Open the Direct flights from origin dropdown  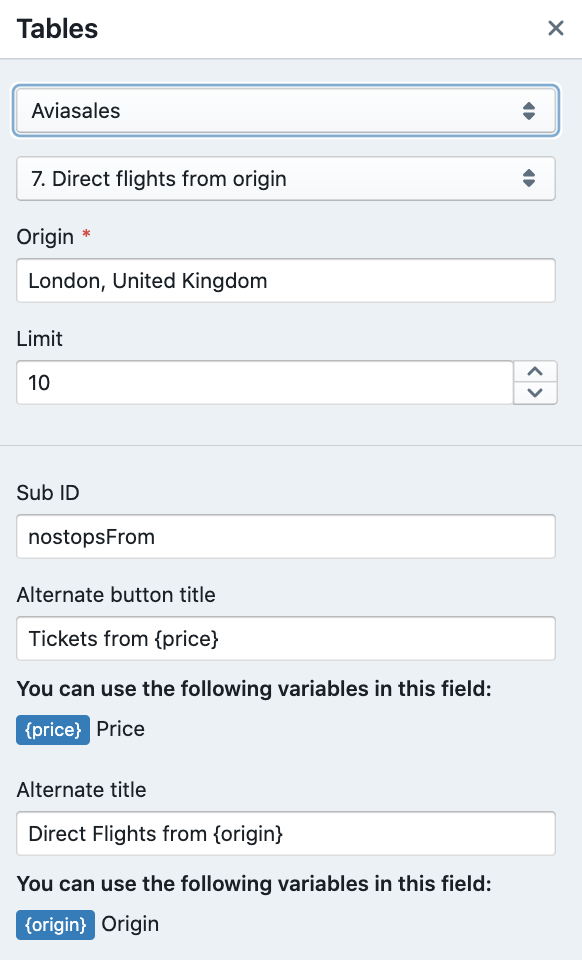pyautogui.click(x=286, y=179)
